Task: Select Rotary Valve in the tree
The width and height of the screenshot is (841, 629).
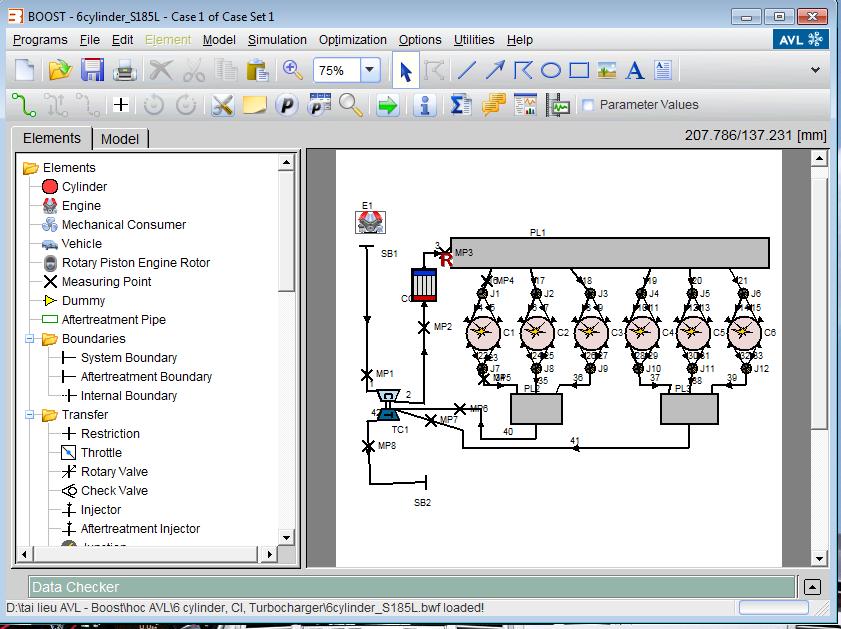Action: pyautogui.click(x=114, y=472)
